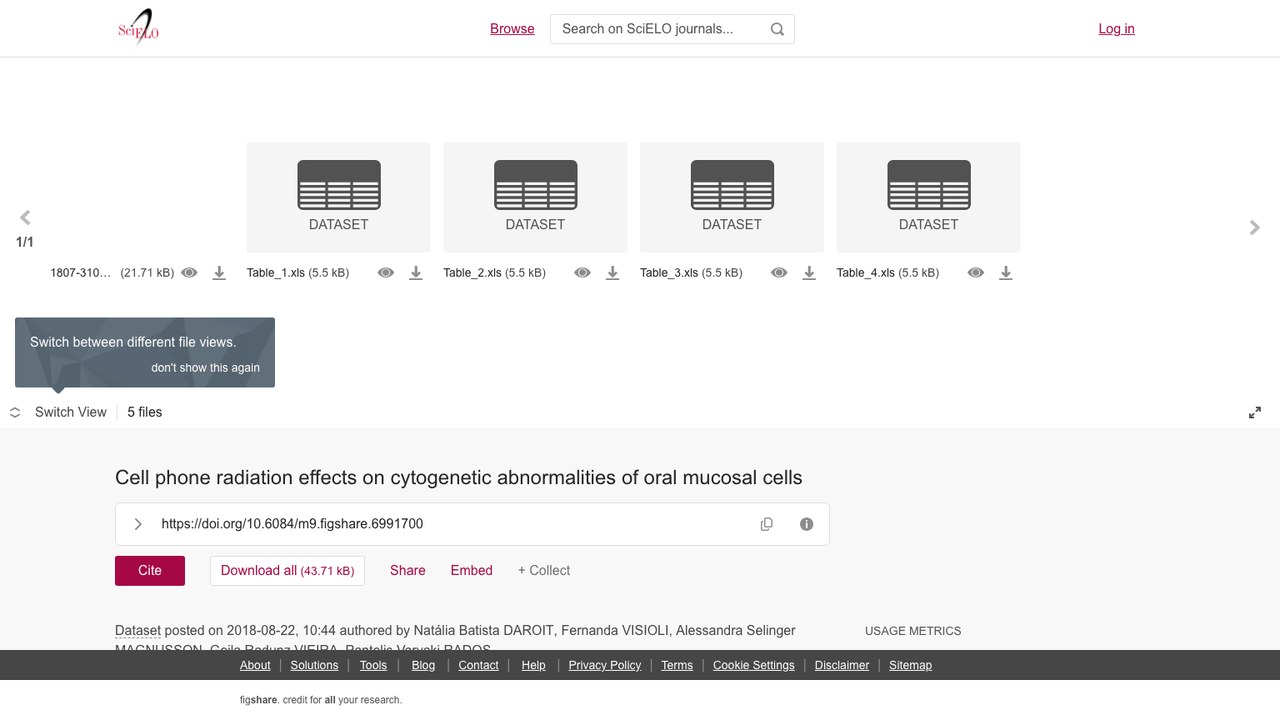This screenshot has width=1280, height=720.
Task: Open Cookie Settings in footer
Action: tap(754, 665)
